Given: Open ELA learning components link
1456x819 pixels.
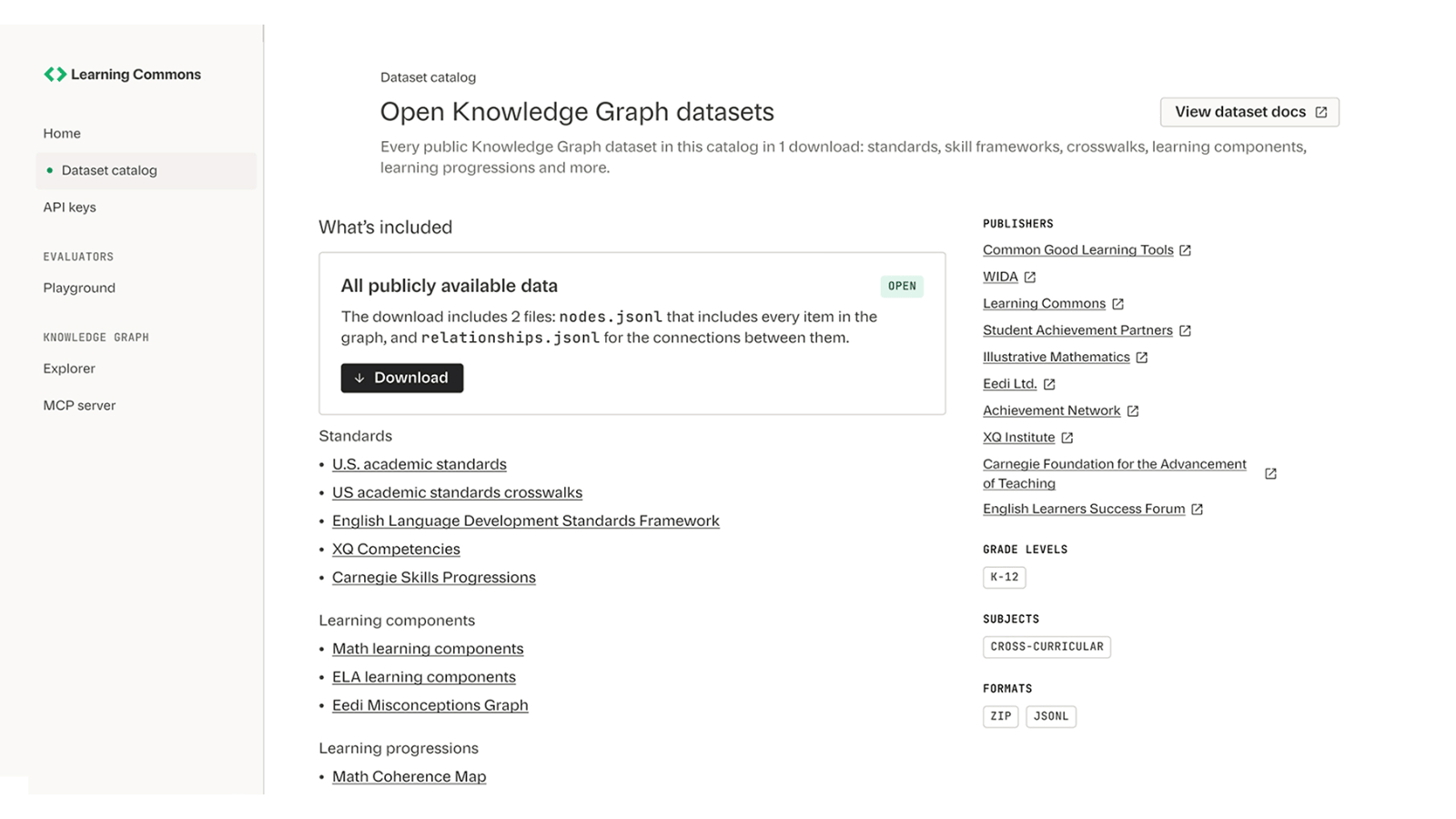Looking at the screenshot, I should pyautogui.click(x=424, y=677).
